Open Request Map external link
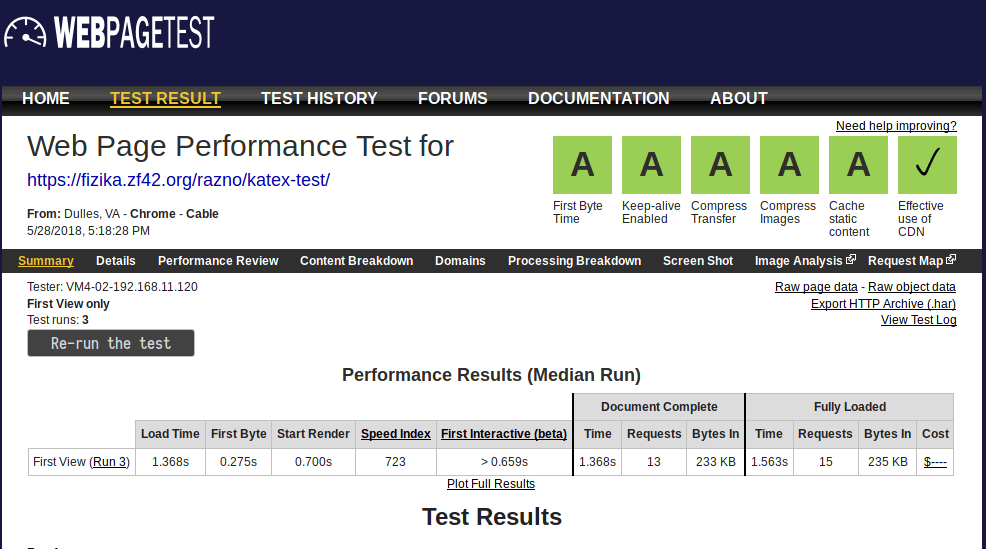Viewport: 986px width, 549px height. click(912, 261)
